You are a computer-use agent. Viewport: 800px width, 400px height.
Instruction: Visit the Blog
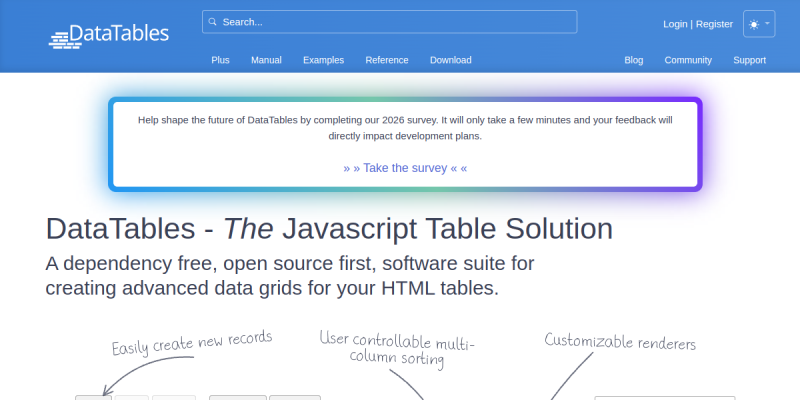(x=634, y=60)
